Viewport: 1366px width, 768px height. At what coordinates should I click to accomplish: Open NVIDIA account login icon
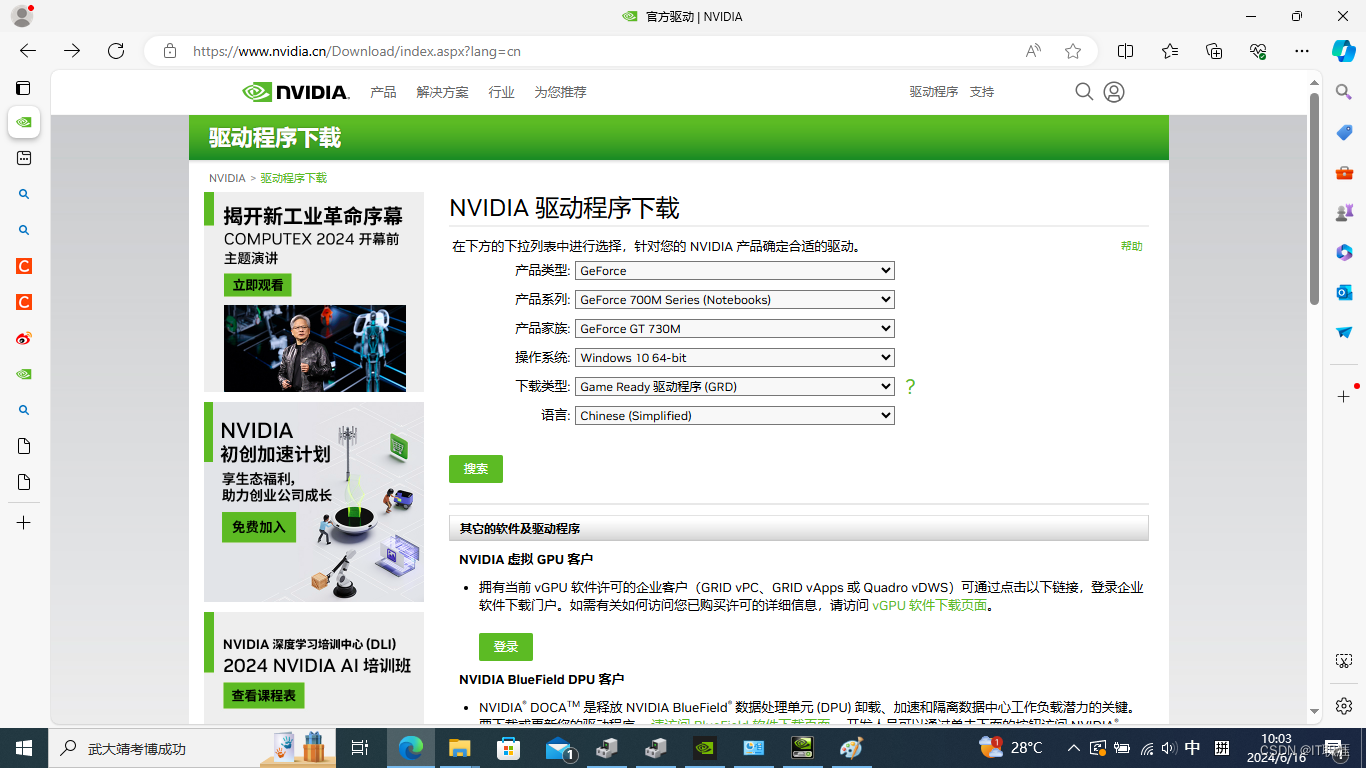(1114, 92)
